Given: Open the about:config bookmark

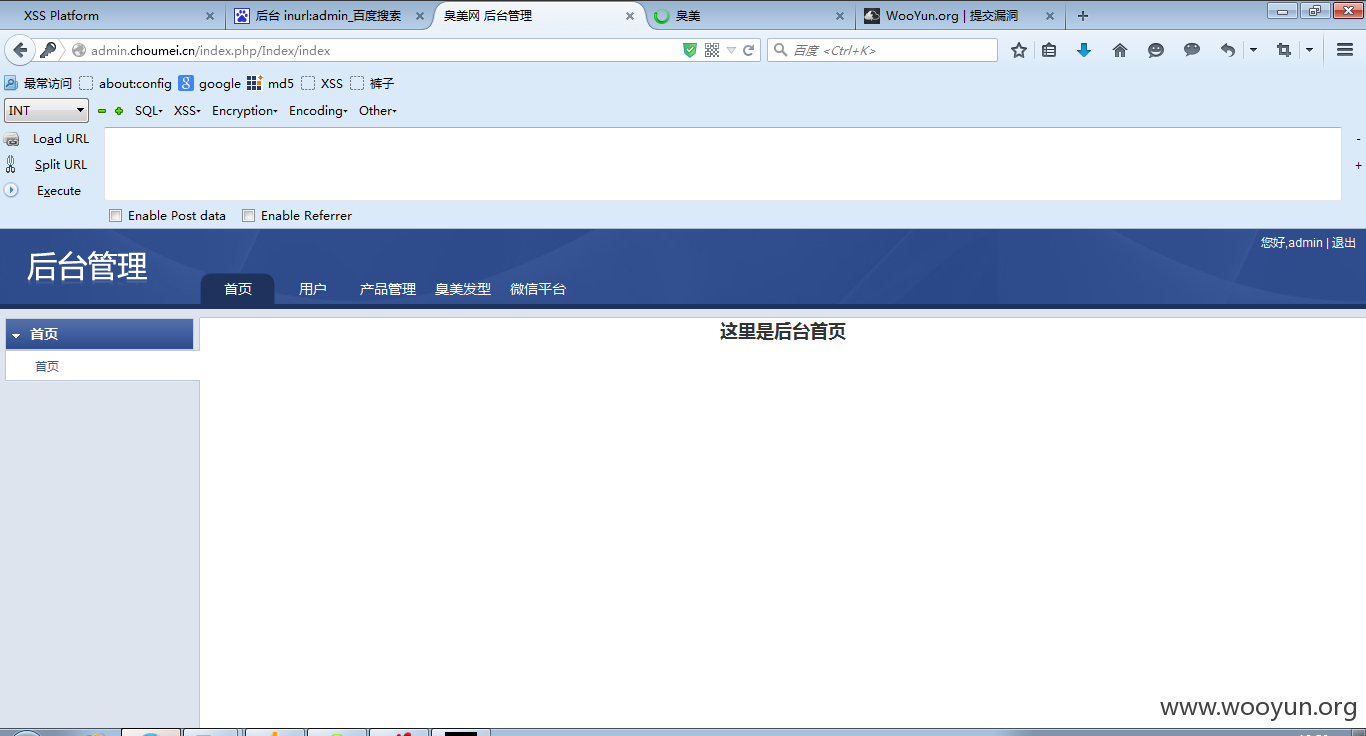Looking at the screenshot, I should 126,83.
